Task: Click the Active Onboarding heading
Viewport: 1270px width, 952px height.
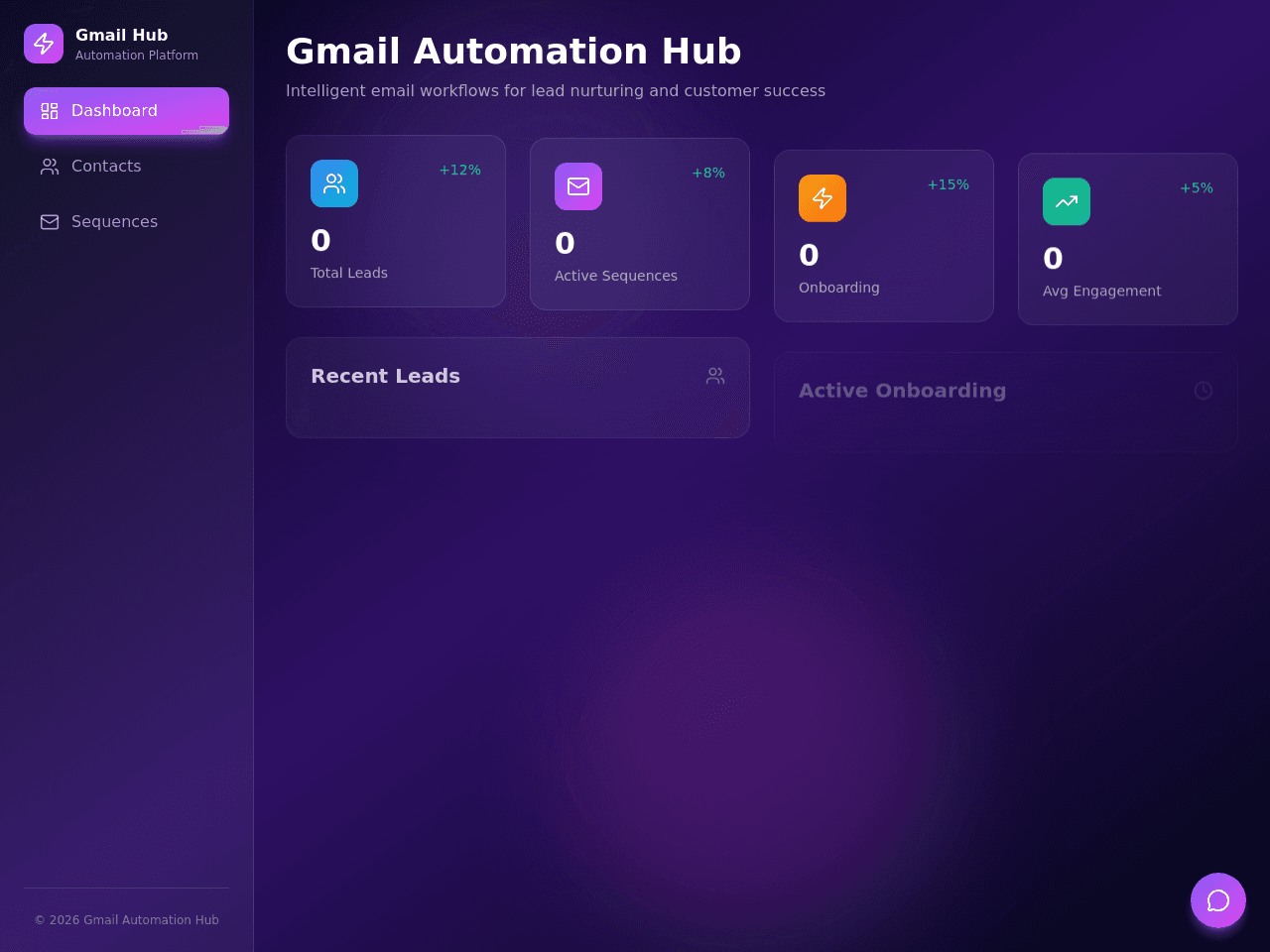Action: (903, 391)
